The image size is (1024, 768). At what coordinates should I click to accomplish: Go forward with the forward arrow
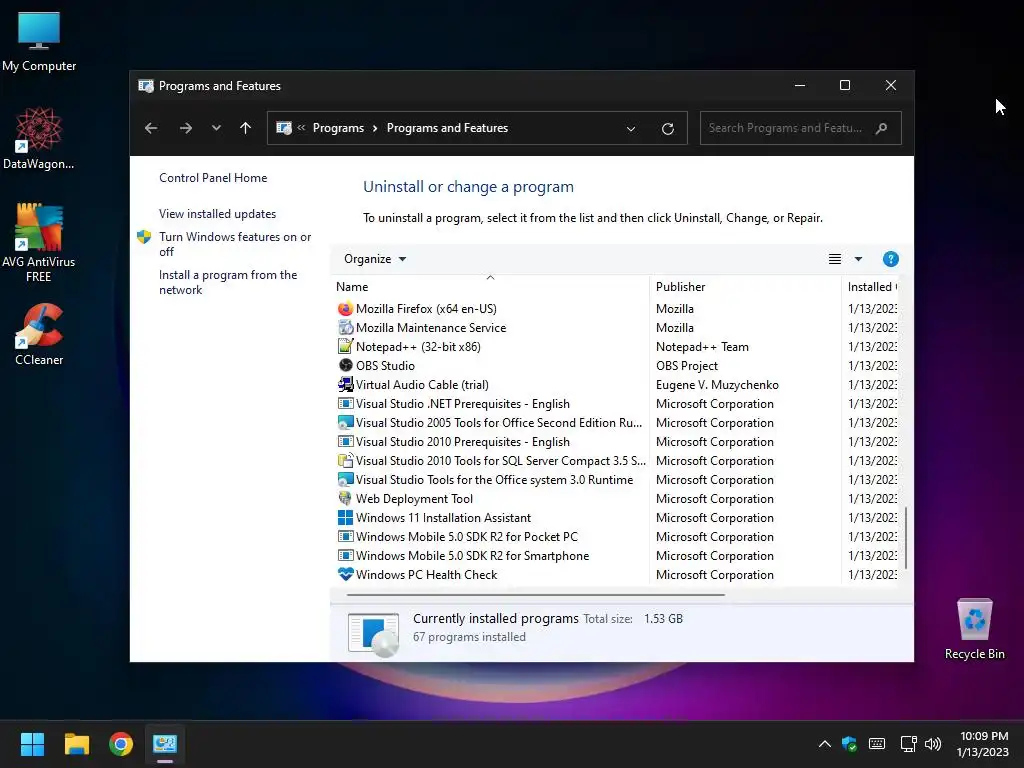point(186,128)
